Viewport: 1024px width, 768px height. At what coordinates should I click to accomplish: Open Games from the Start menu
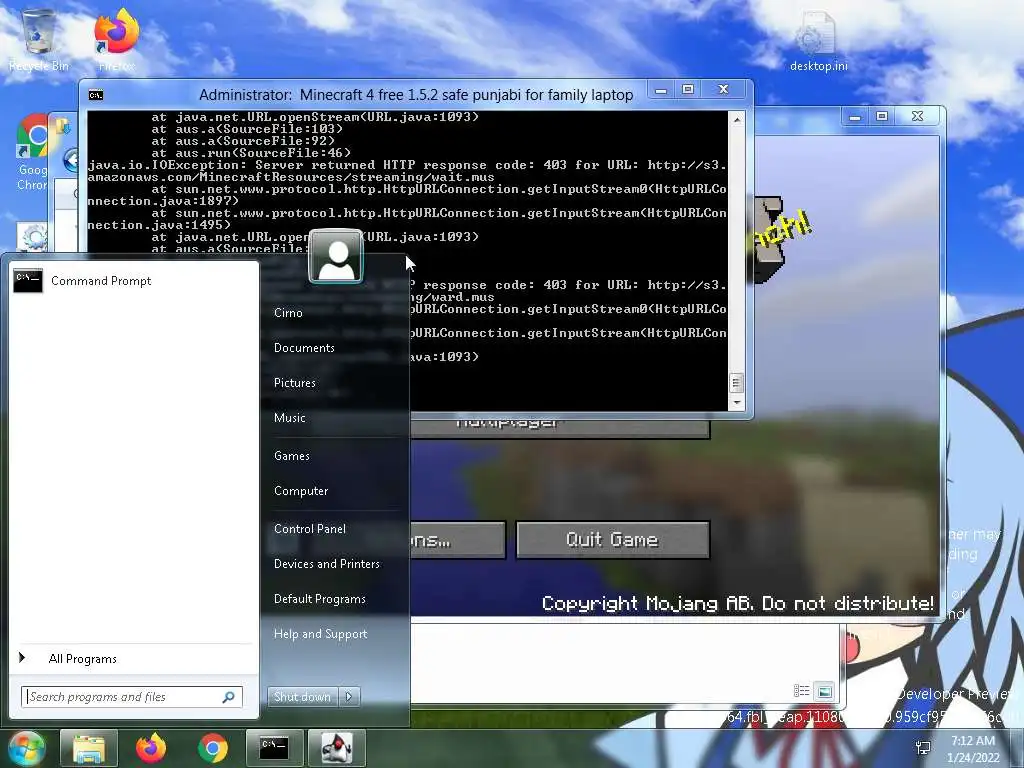tap(291, 456)
